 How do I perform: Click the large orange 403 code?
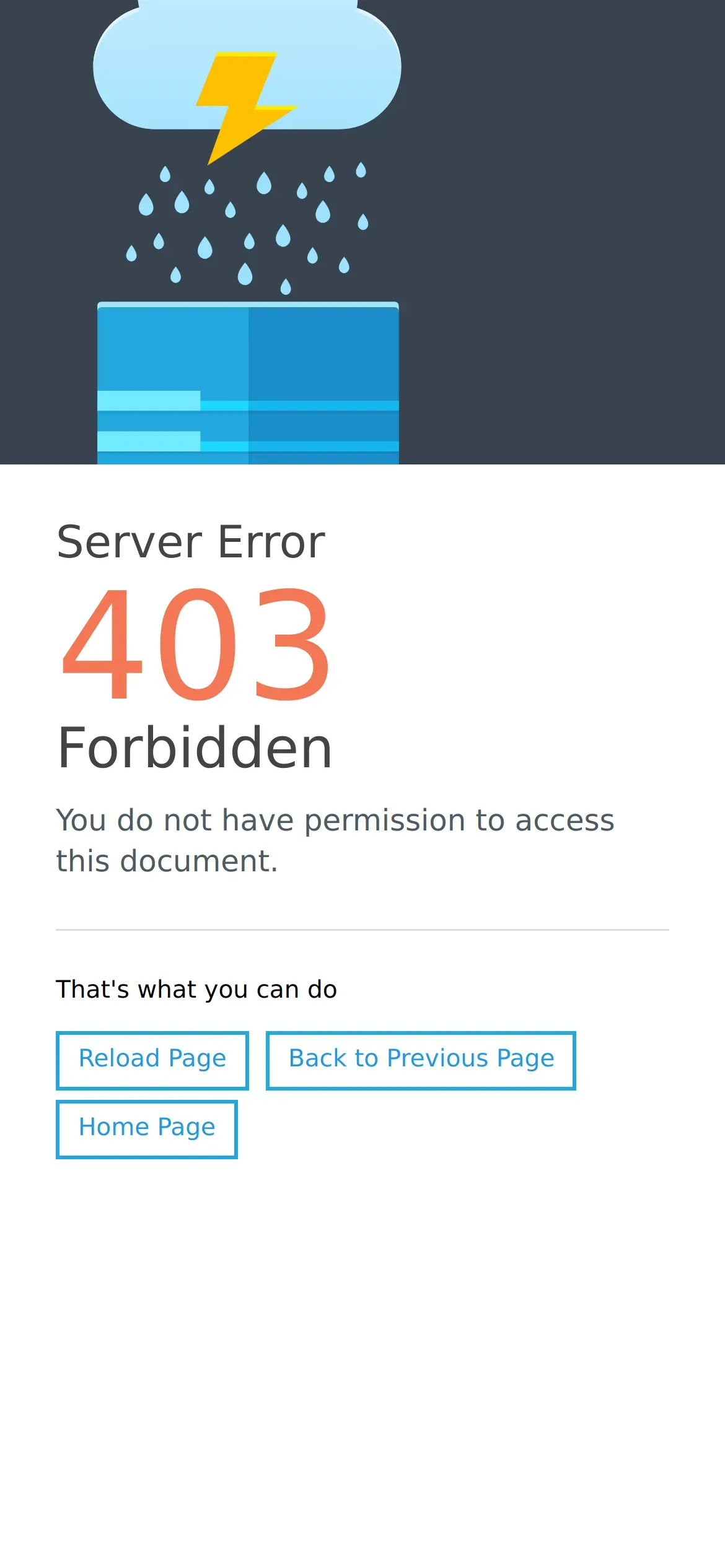(x=195, y=644)
